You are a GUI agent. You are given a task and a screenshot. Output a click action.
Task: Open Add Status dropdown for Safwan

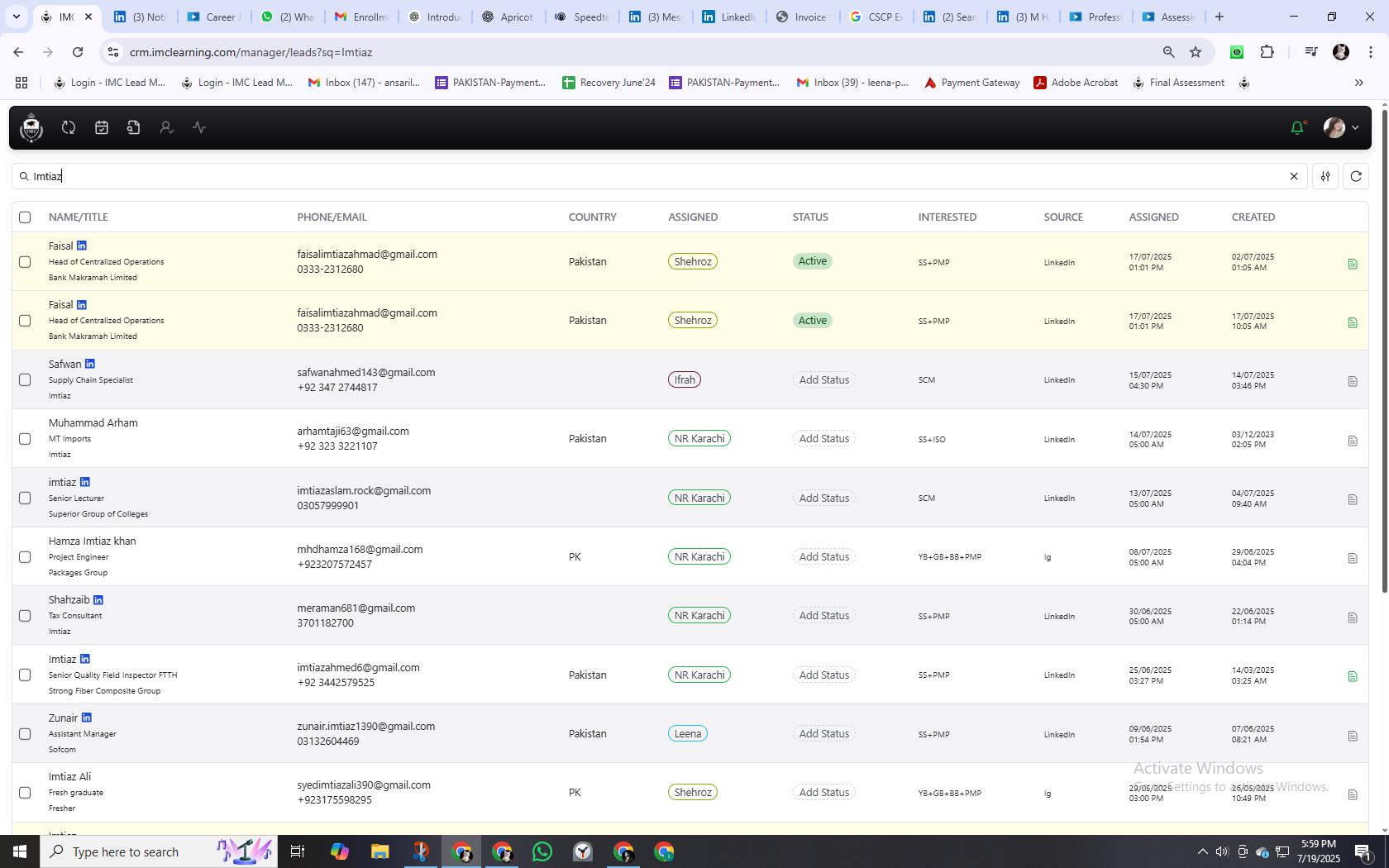[823, 379]
